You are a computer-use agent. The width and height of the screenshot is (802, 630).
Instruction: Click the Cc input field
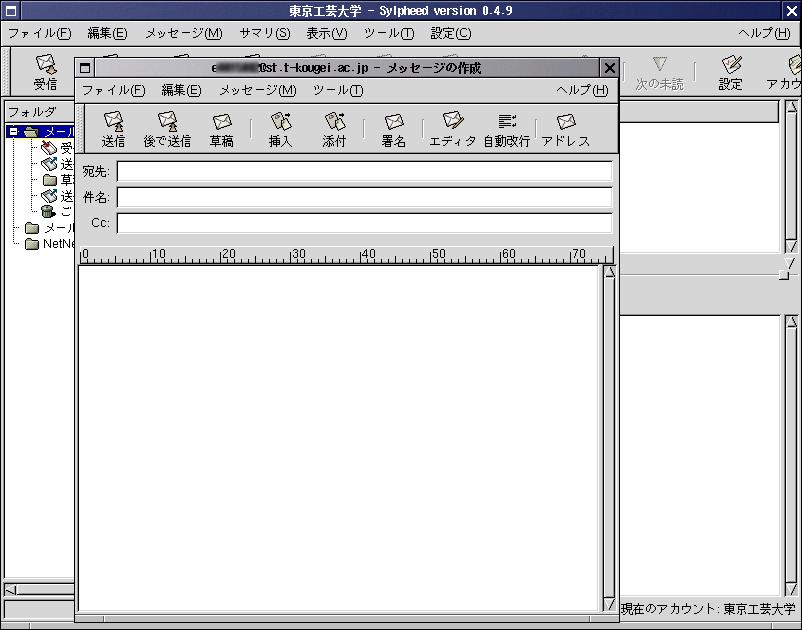click(364, 222)
